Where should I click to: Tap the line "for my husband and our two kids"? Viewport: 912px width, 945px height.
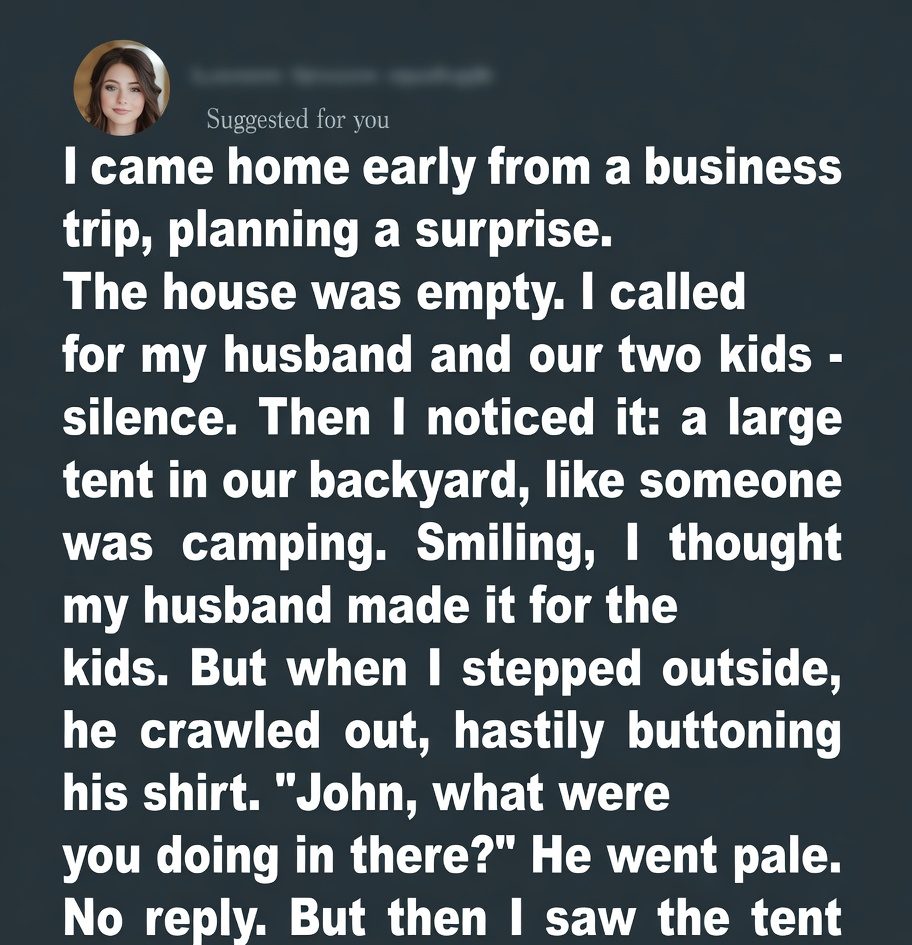[438, 355]
